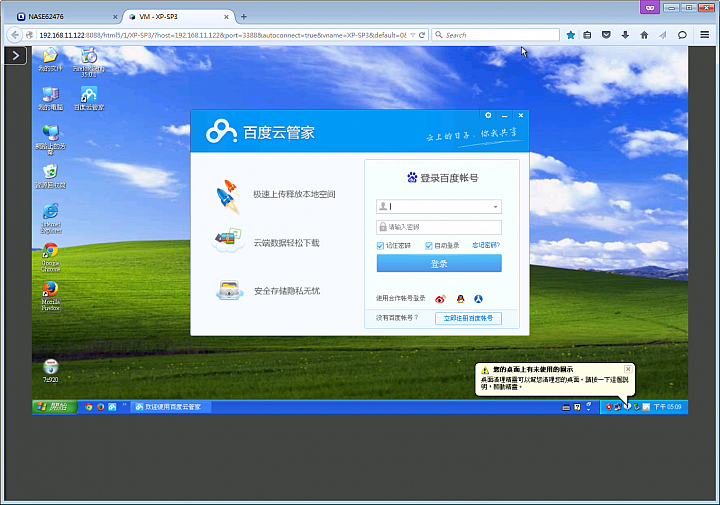
Task: Show bookmarks list icon
Action: pos(587,35)
